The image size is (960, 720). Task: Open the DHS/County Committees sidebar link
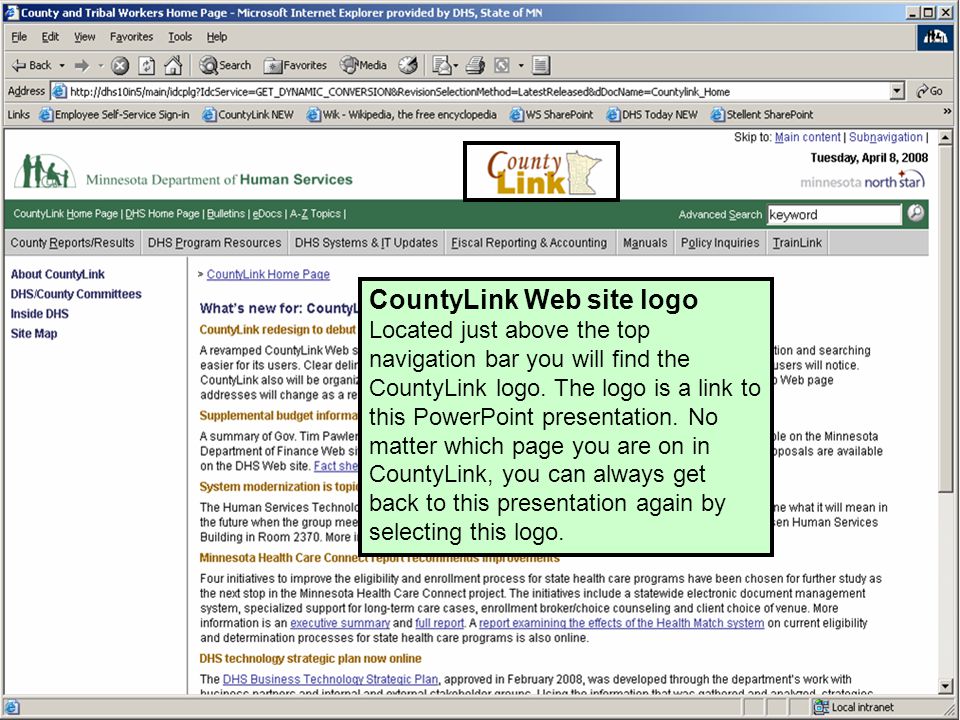pyautogui.click(x=76, y=294)
